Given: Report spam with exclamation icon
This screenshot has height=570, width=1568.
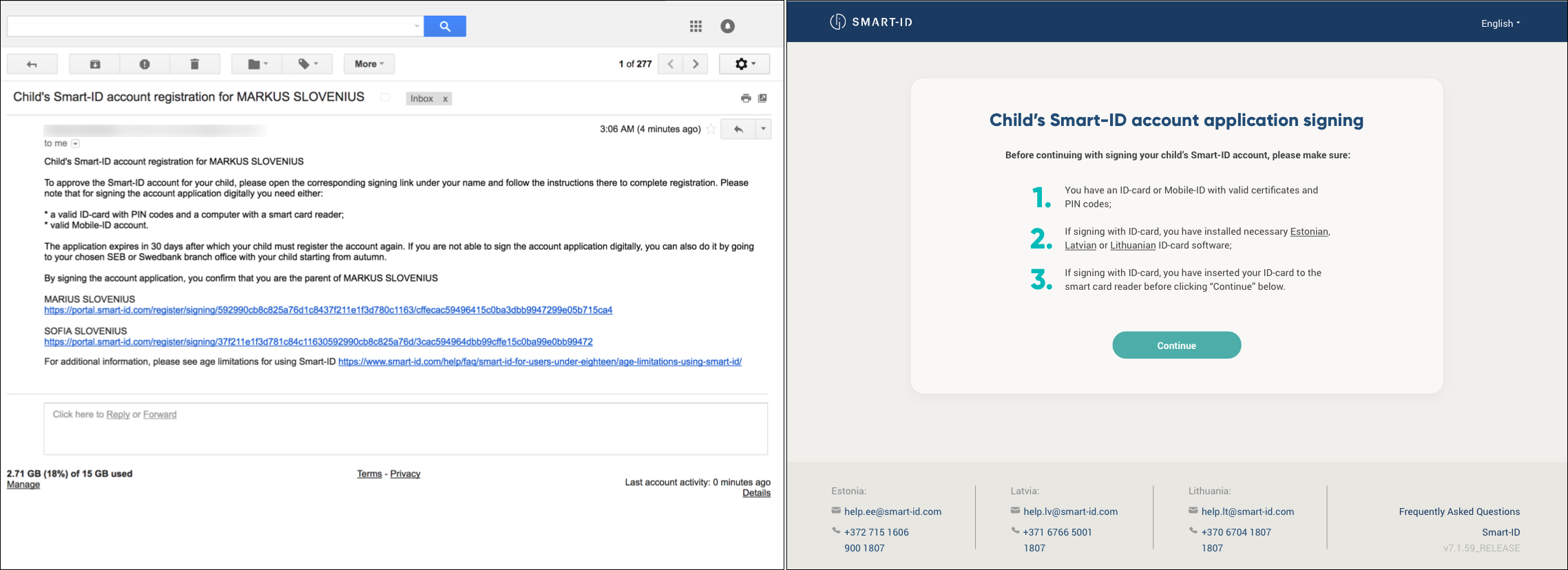Looking at the screenshot, I should [145, 64].
